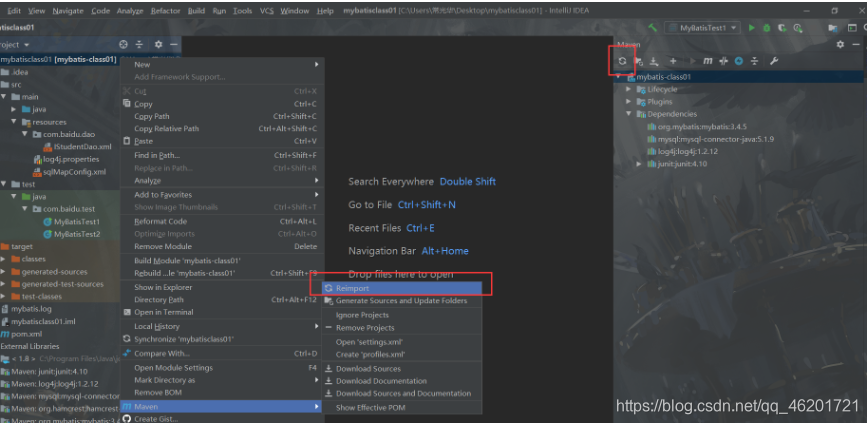The width and height of the screenshot is (868, 425).
Task: Collapse com.baidu.dao package
Action: coord(24,134)
